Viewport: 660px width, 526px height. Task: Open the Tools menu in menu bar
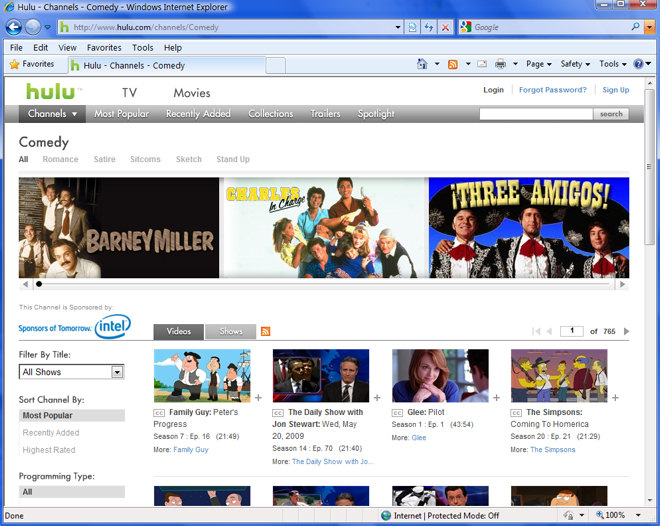tap(143, 48)
